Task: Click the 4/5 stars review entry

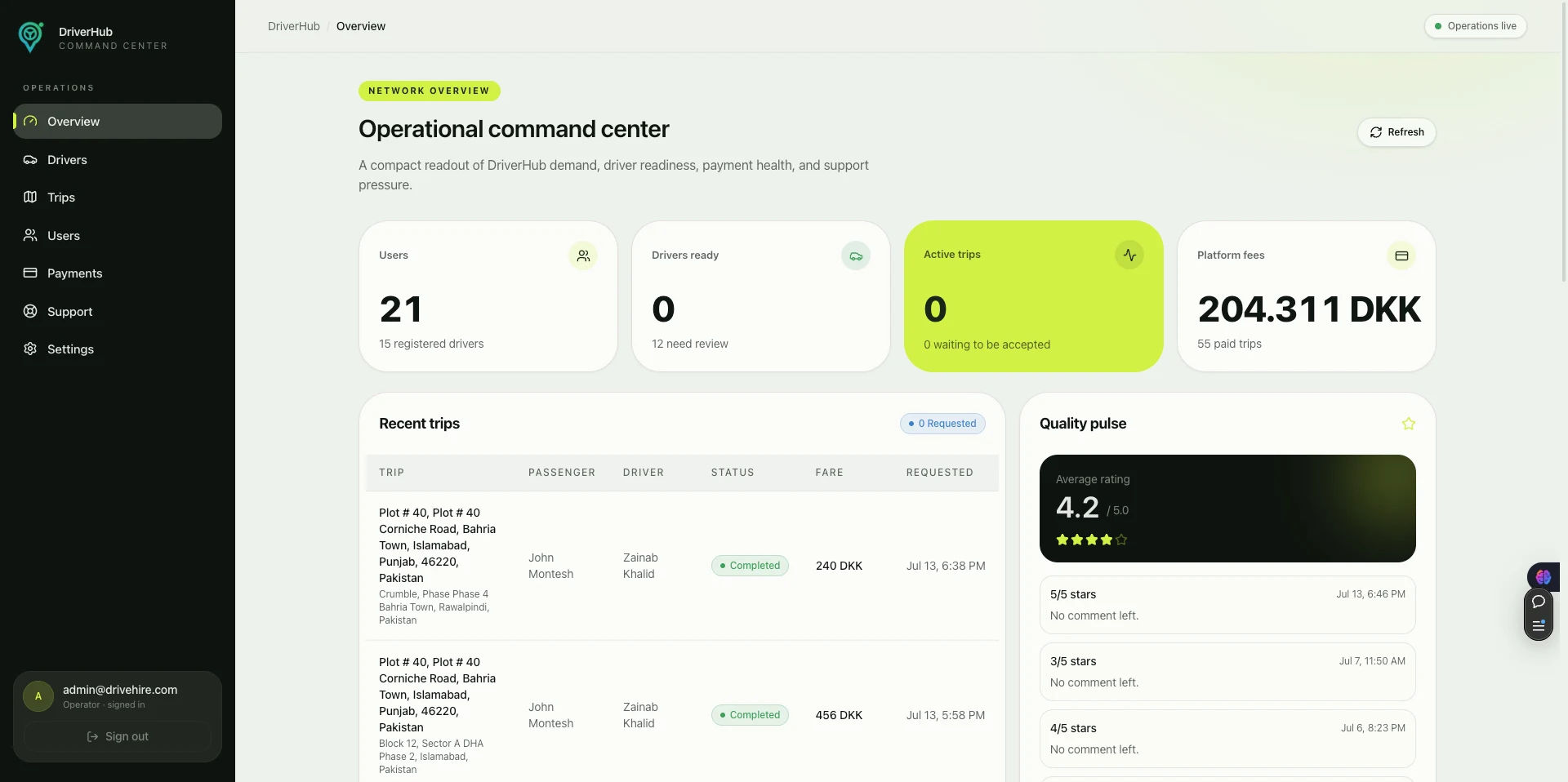Action: tap(1227, 739)
